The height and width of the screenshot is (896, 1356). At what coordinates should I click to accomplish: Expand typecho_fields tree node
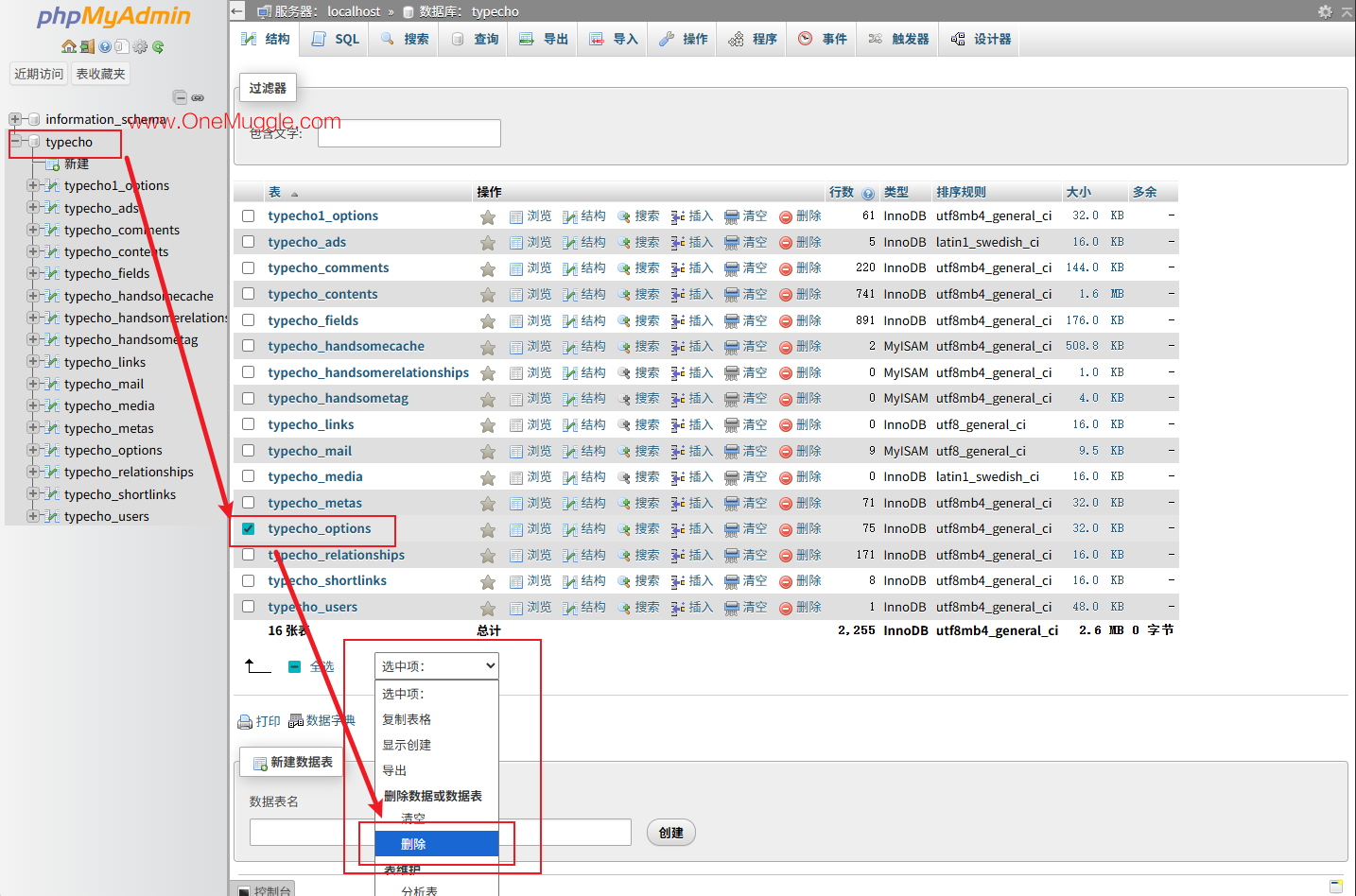point(34,273)
